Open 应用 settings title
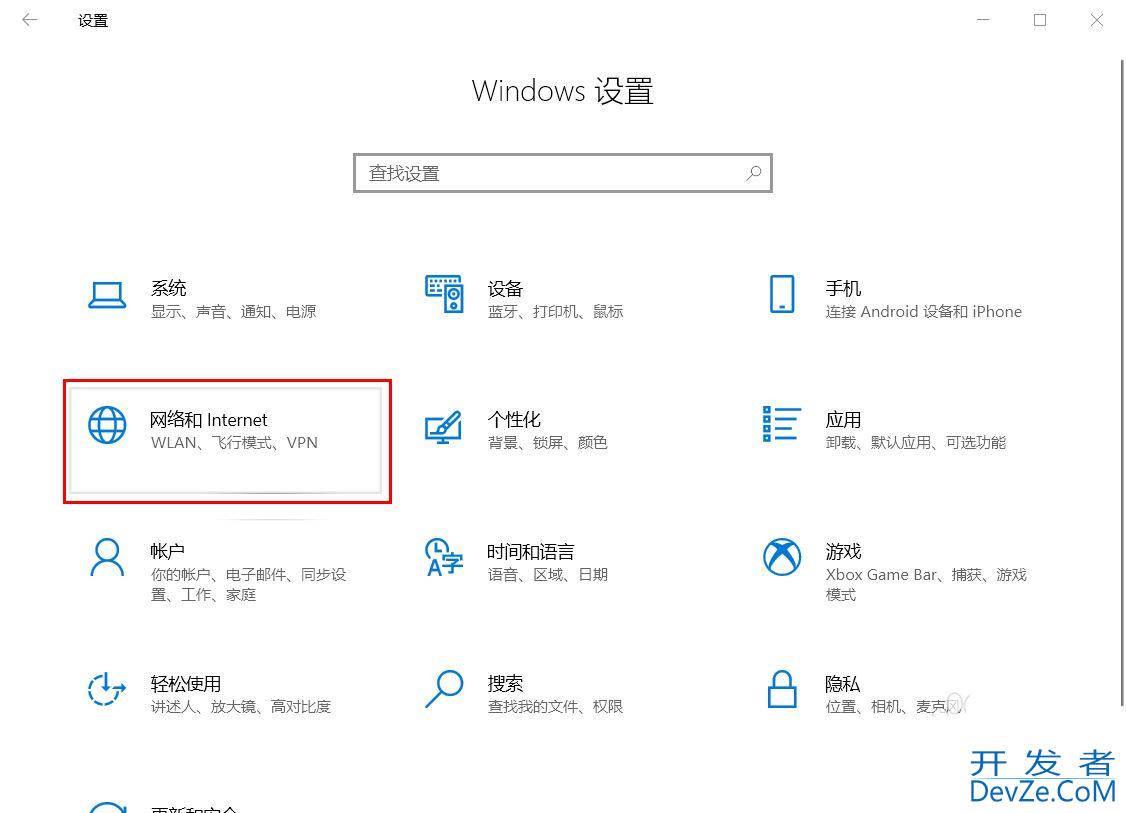The height and width of the screenshot is (813, 1126). tap(843, 419)
